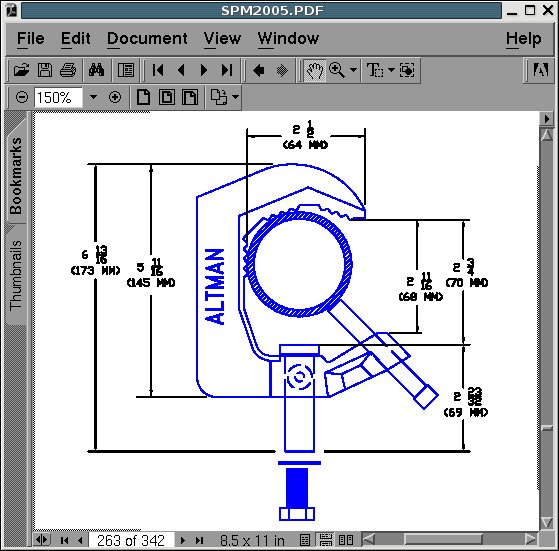This screenshot has height=551, width=559.
Task: Select Single Page layout in status bar
Action: click(x=304, y=540)
